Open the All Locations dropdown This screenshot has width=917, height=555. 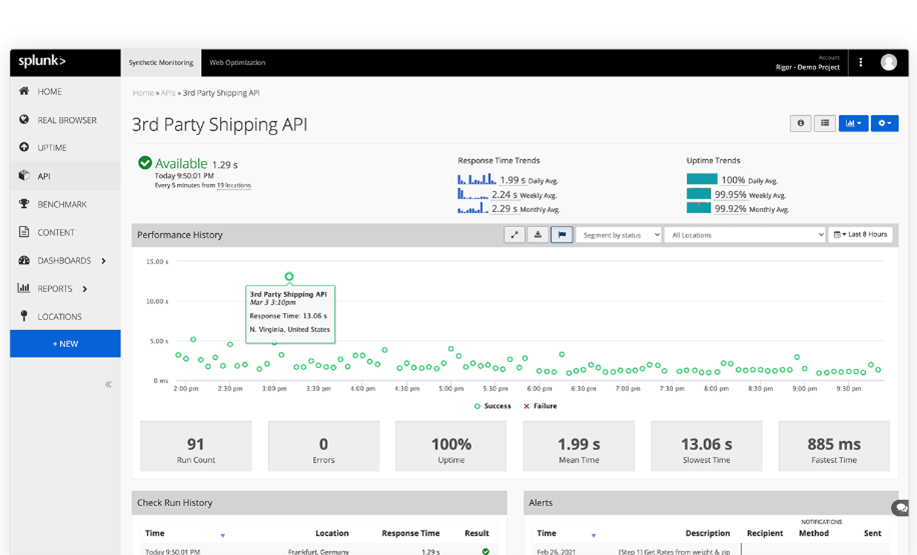click(x=745, y=235)
